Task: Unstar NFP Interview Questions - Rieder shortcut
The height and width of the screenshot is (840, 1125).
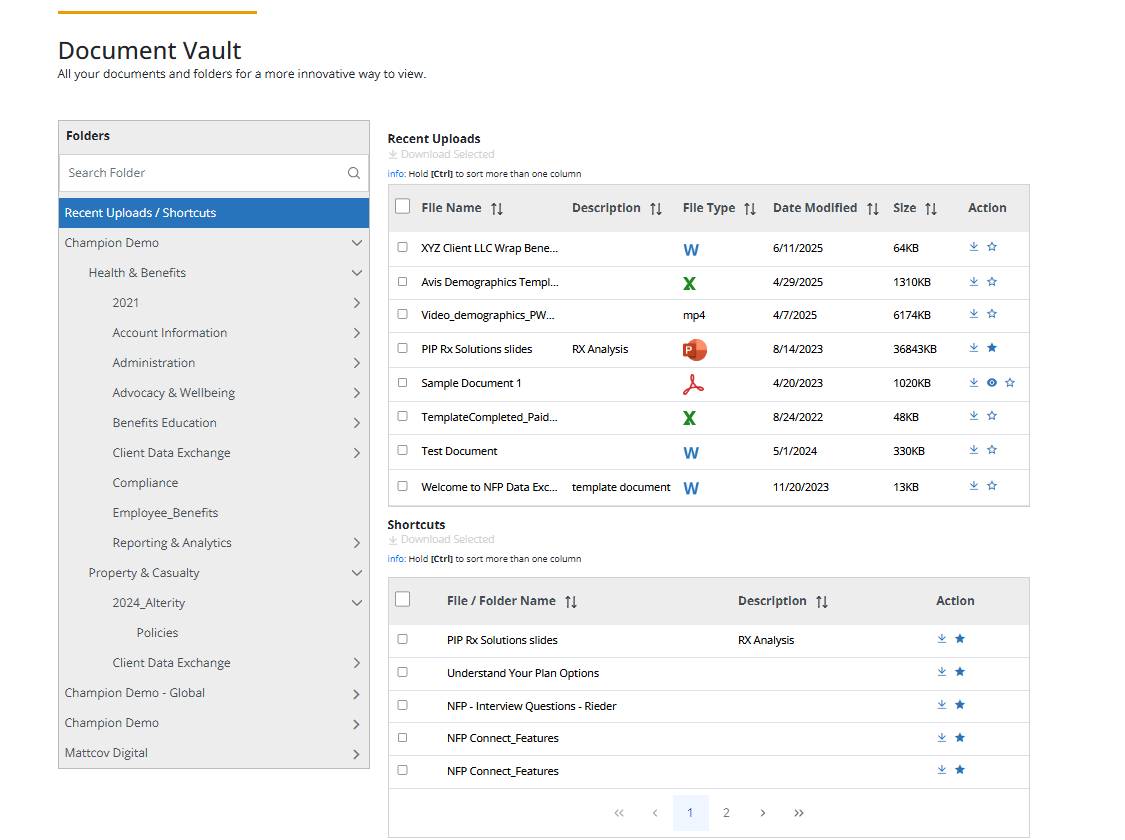Action: (x=960, y=704)
